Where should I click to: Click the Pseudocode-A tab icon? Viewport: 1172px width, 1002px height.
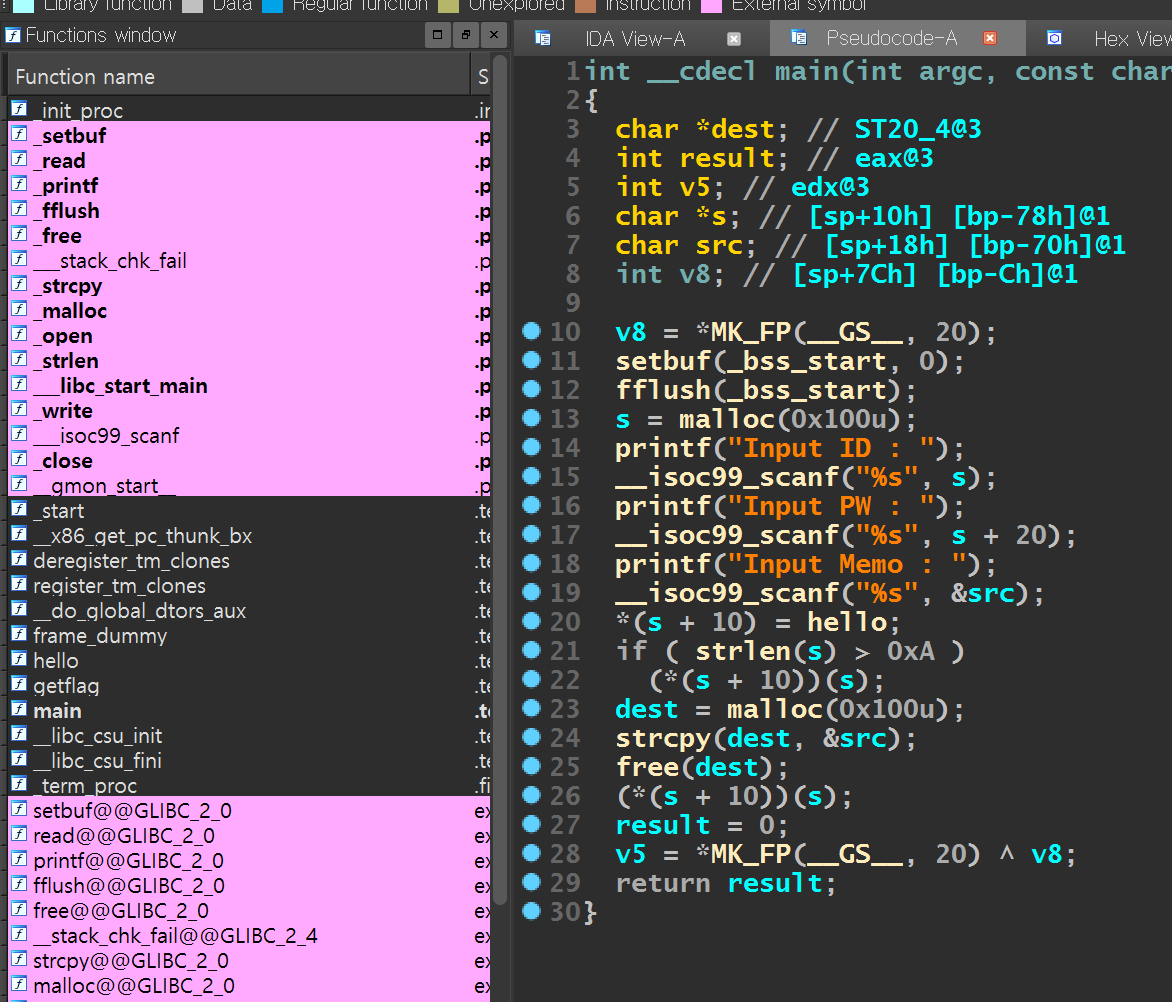[x=799, y=38]
